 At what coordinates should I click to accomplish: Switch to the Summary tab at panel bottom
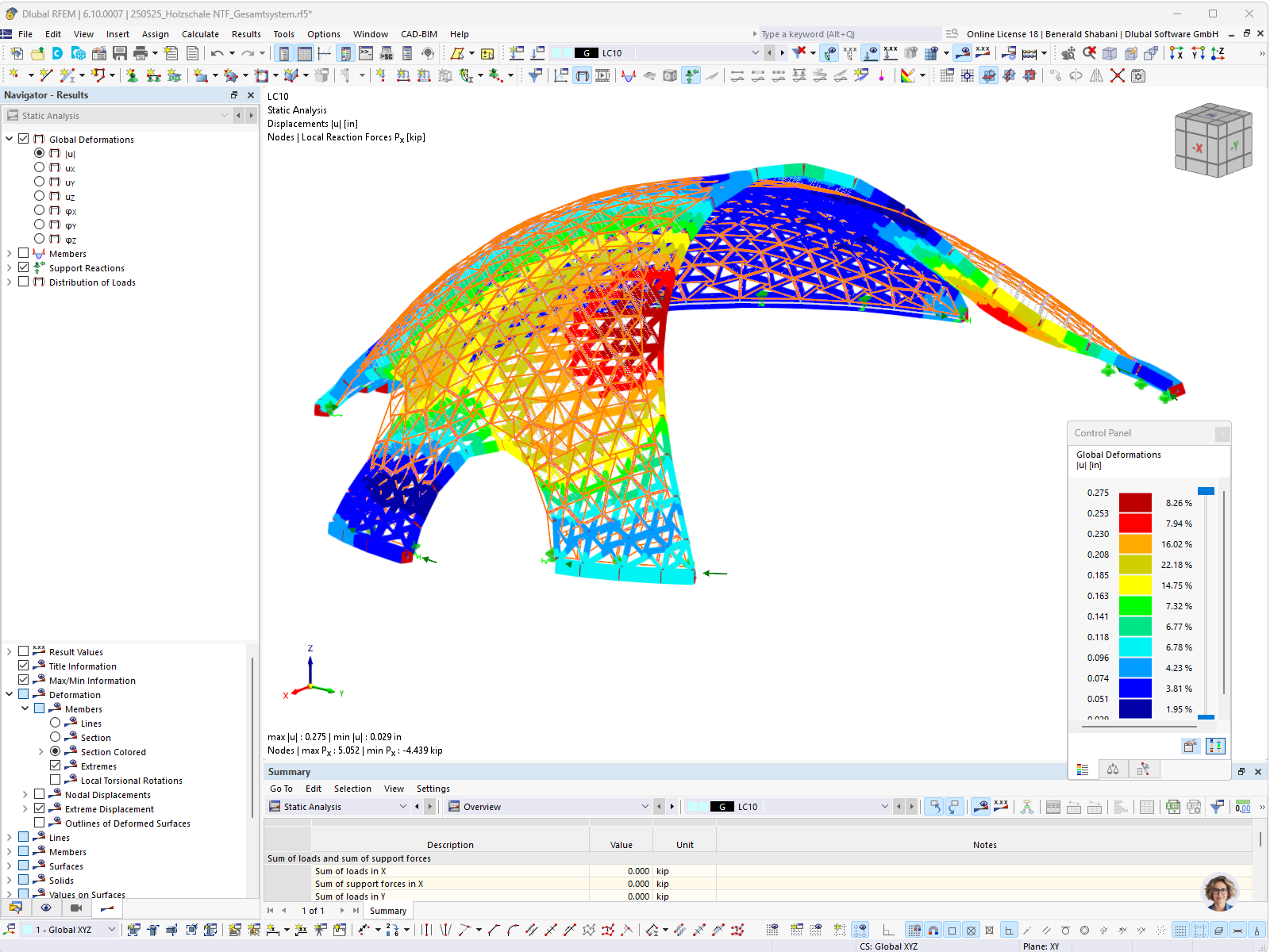tap(387, 910)
